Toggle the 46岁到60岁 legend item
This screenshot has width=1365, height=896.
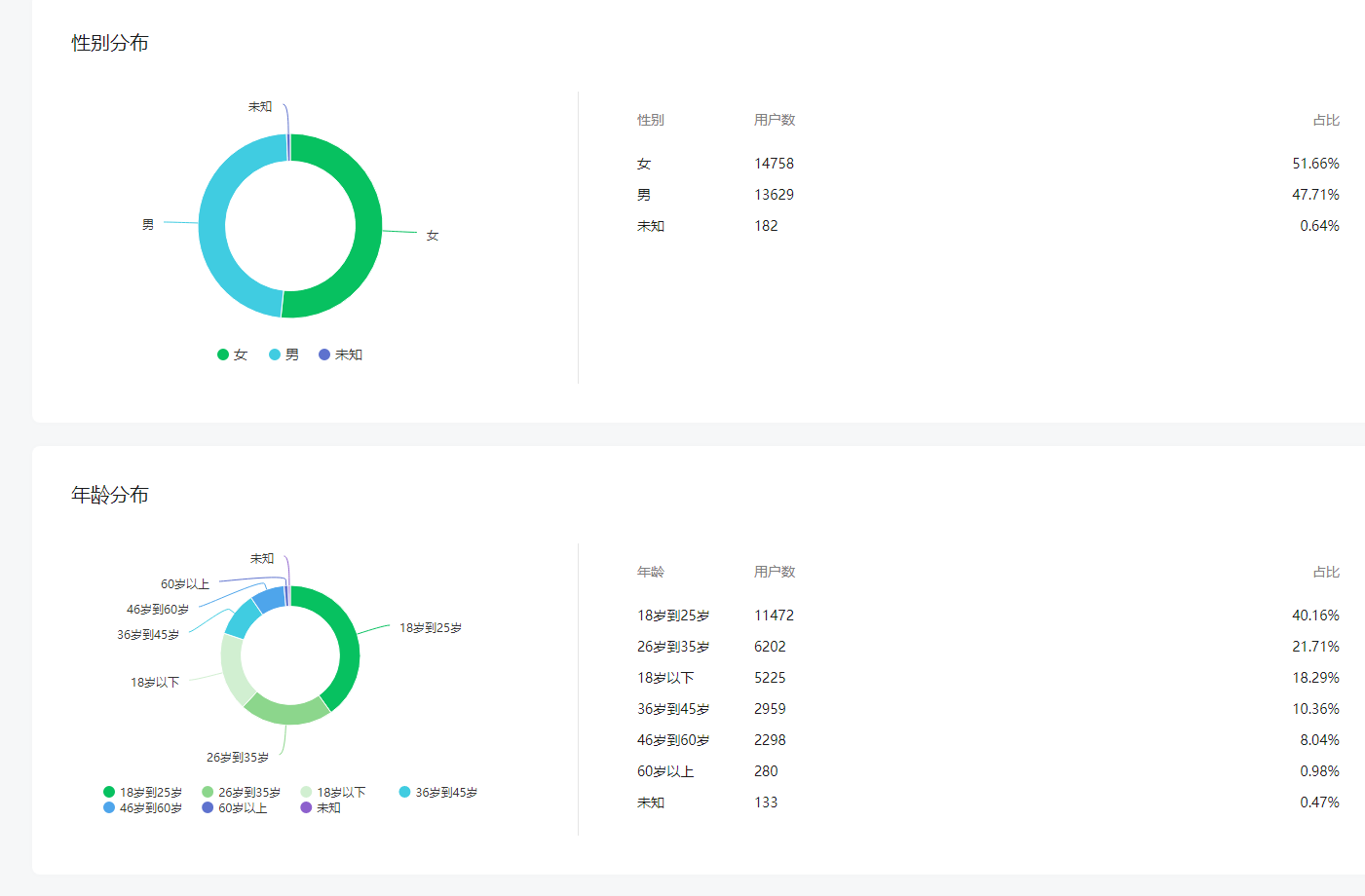(x=142, y=807)
